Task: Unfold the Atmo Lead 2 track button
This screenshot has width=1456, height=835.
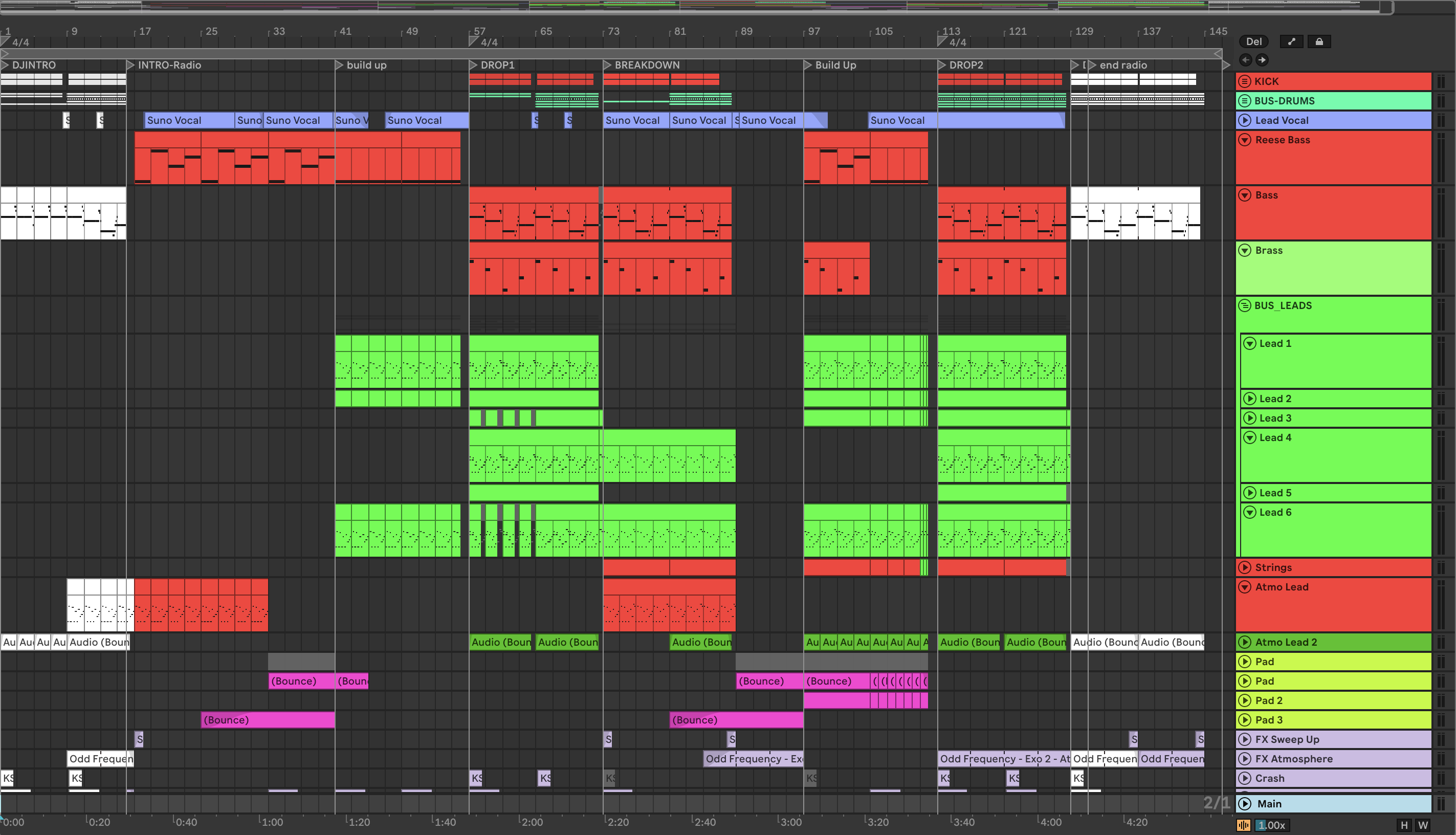Action: coord(1244,642)
